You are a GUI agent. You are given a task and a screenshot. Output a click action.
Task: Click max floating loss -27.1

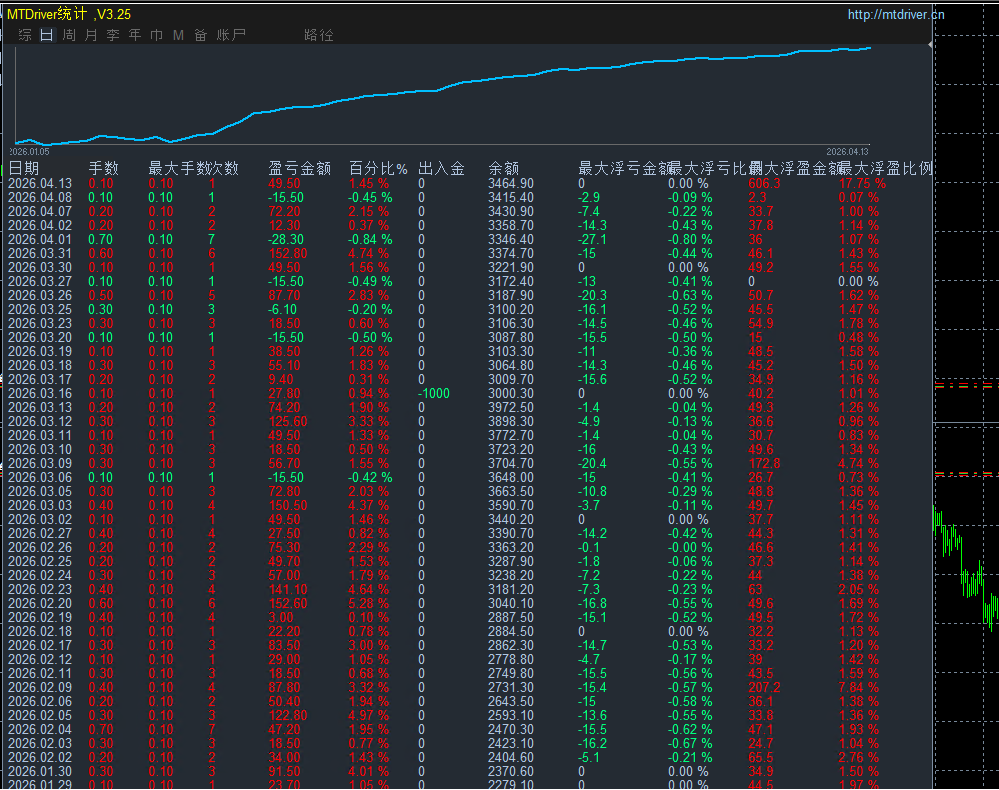click(x=593, y=240)
